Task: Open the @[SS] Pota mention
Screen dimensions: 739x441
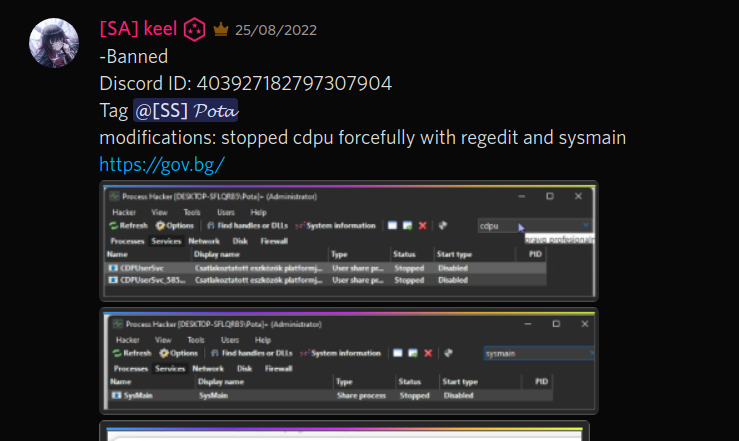Action: coord(186,111)
